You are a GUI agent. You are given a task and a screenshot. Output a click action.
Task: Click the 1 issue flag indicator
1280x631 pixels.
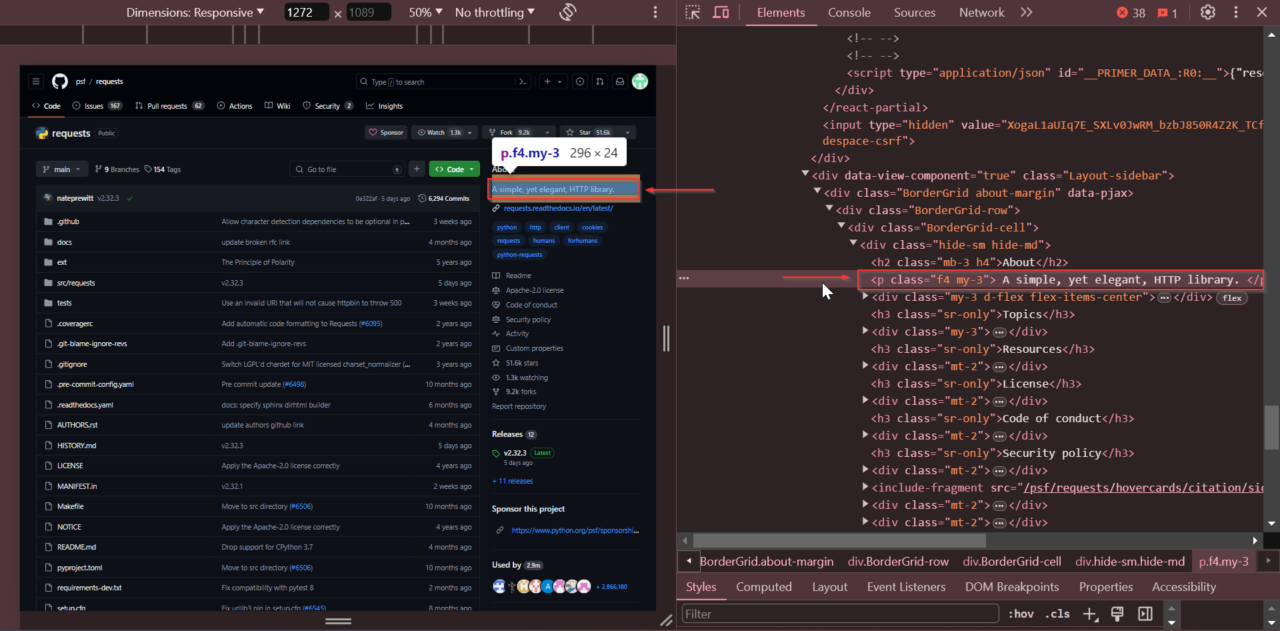click(1167, 13)
